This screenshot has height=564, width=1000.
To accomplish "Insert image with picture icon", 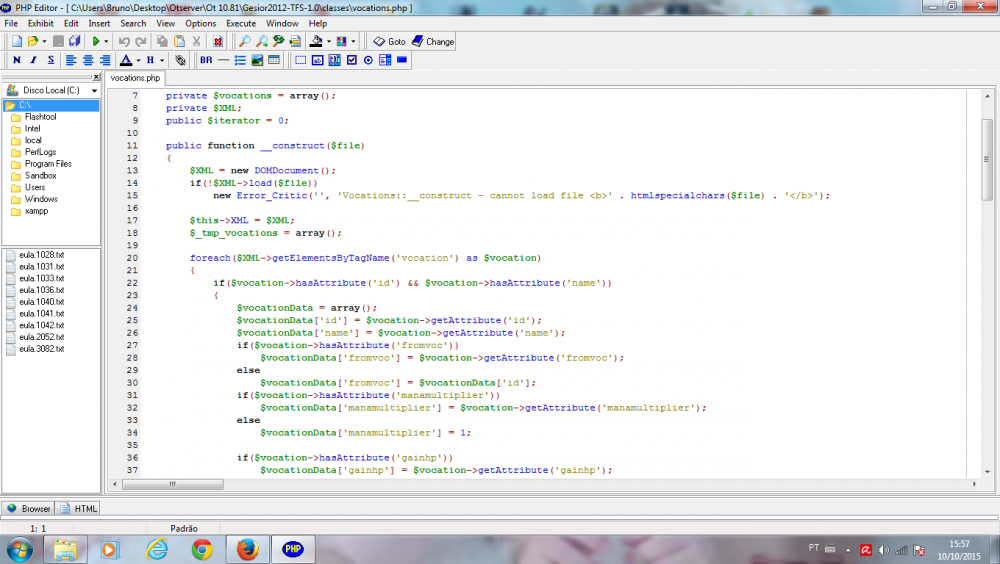I will click(257, 60).
